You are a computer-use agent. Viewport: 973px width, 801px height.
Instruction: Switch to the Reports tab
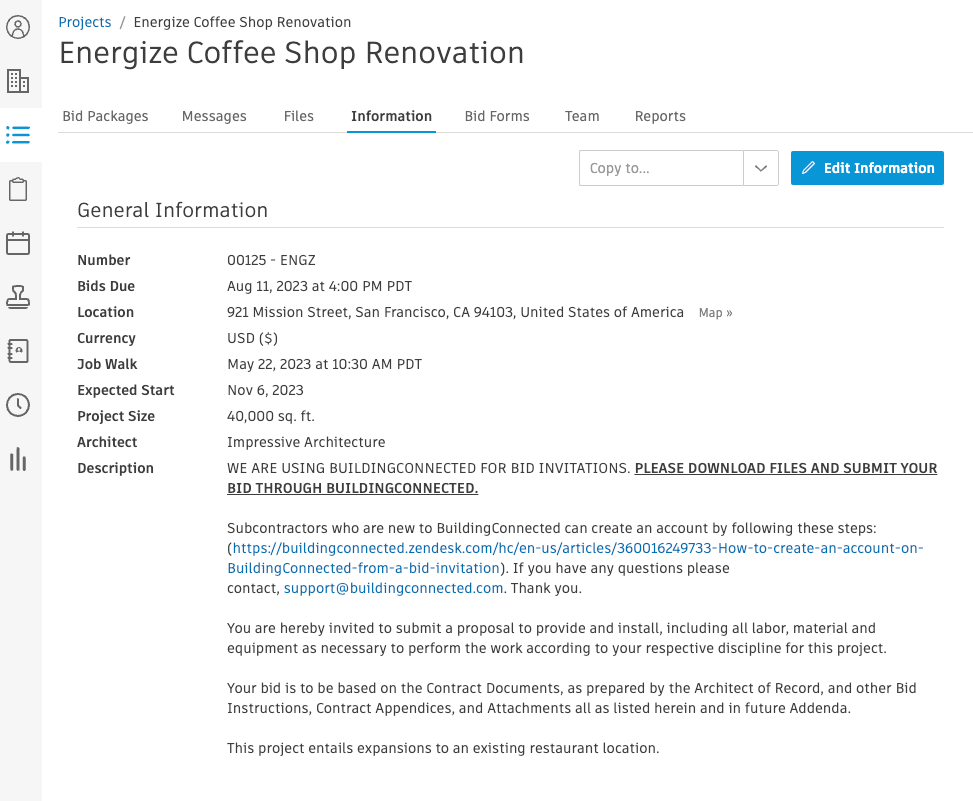tap(660, 116)
